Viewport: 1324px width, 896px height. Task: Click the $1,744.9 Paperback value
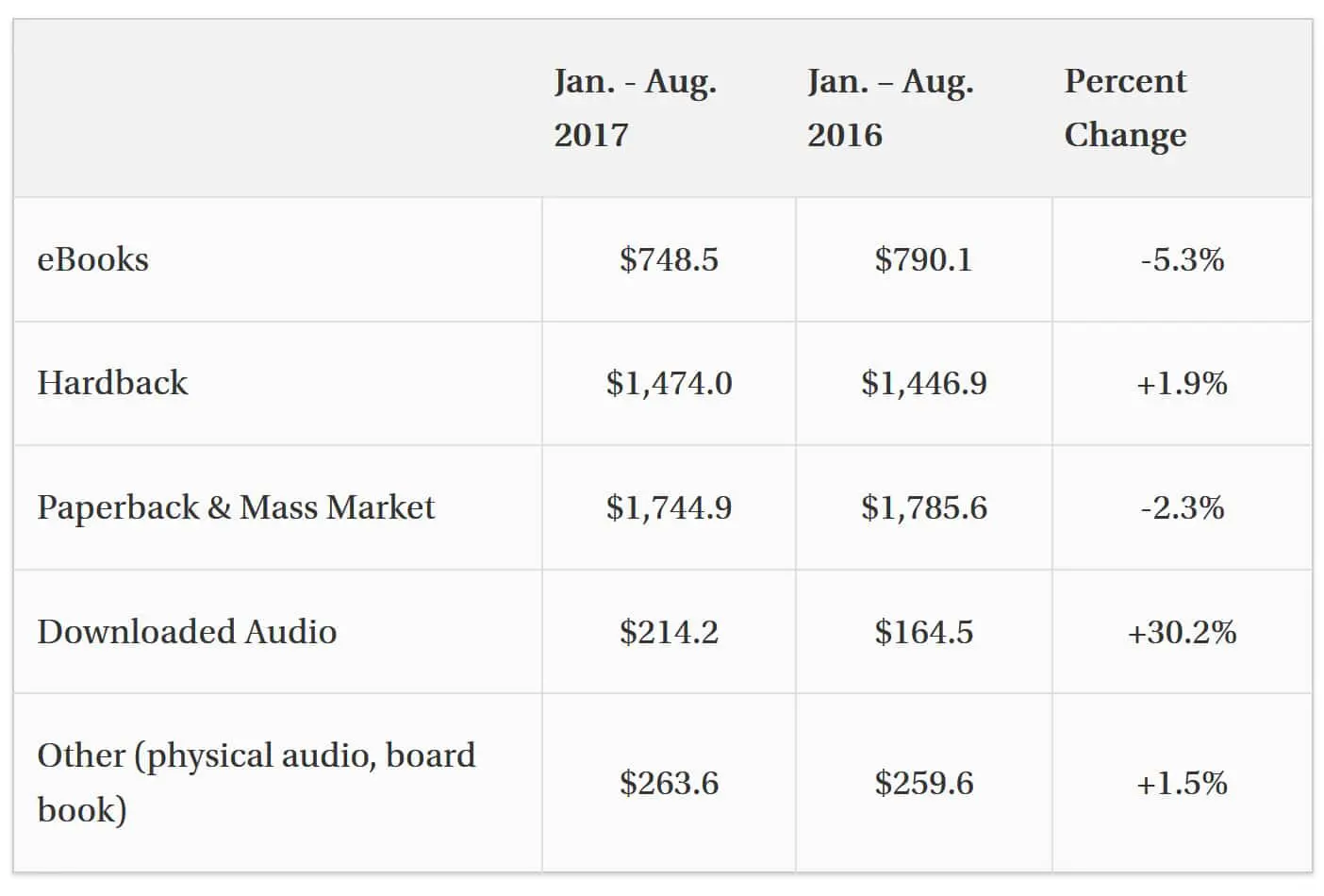(669, 507)
